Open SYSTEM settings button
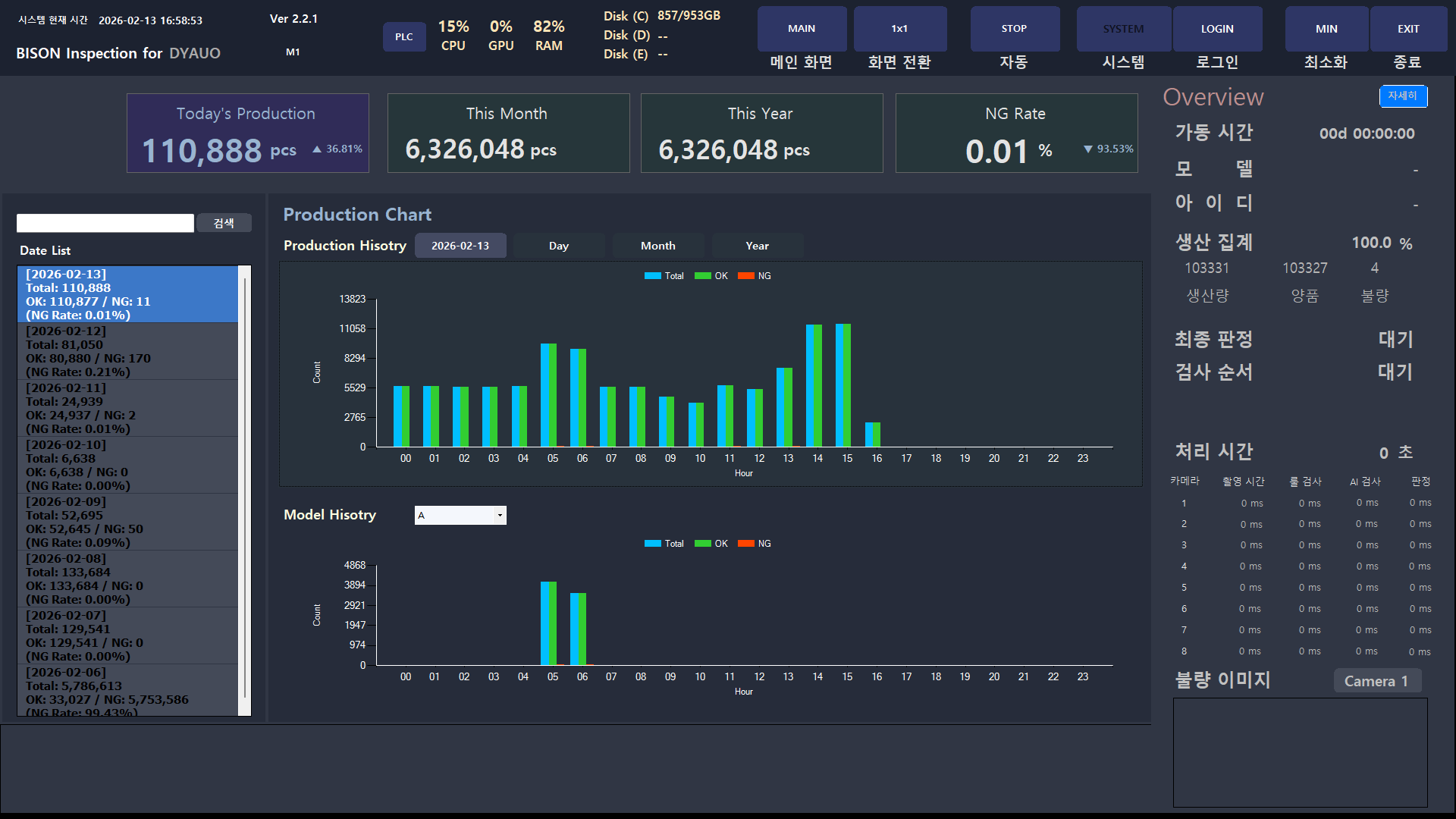Image resolution: width=1456 pixels, height=819 pixels. (1123, 29)
